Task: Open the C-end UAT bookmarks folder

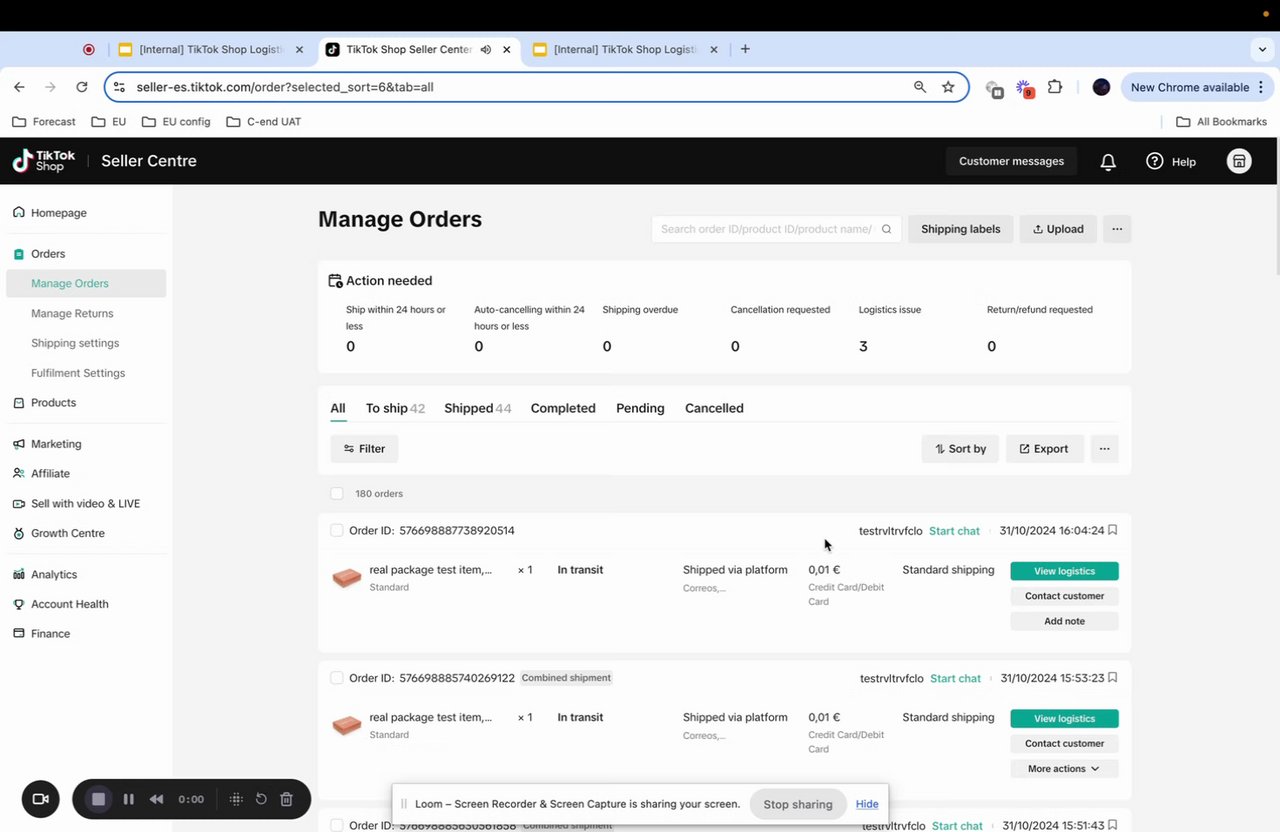Action: 261,122
